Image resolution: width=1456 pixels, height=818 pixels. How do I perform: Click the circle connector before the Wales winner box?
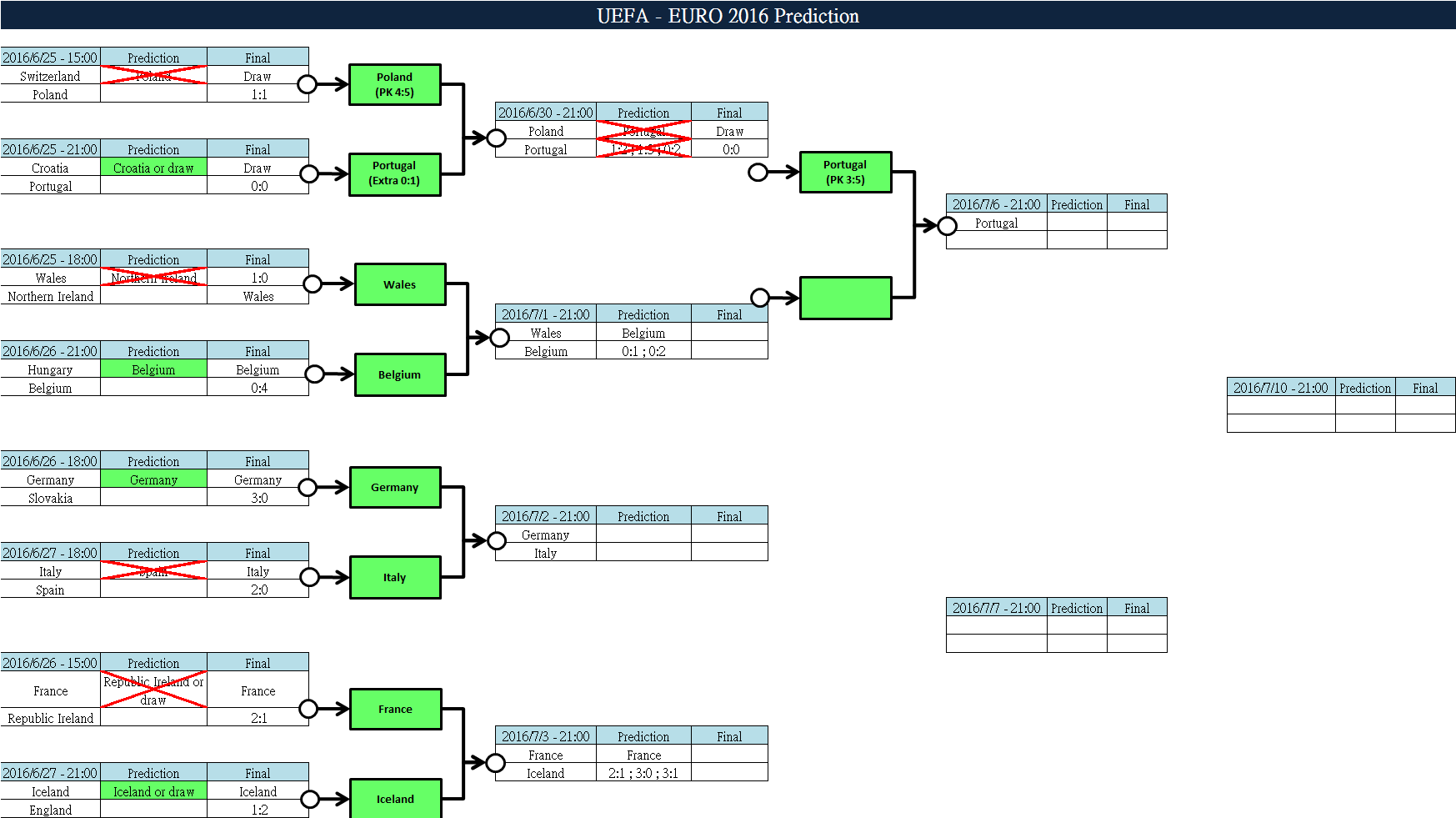point(313,284)
